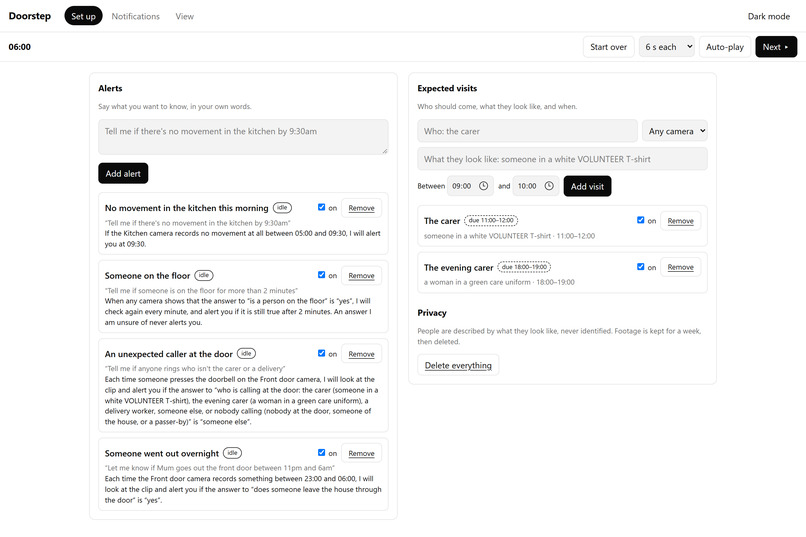Focus the alert description text area

coord(243,137)
